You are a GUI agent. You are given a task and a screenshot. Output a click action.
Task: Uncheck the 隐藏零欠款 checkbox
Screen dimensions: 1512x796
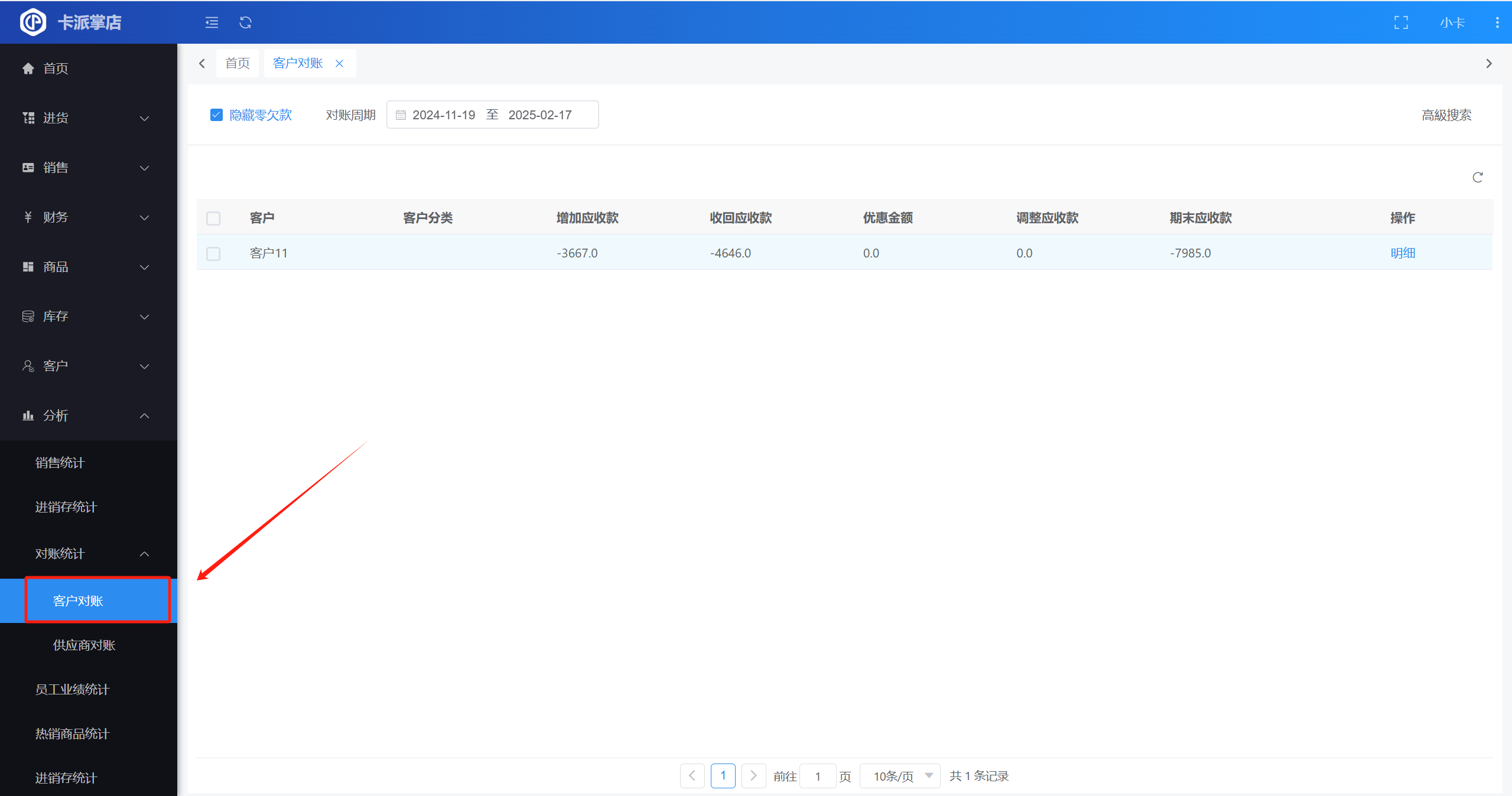coord(216,115)
